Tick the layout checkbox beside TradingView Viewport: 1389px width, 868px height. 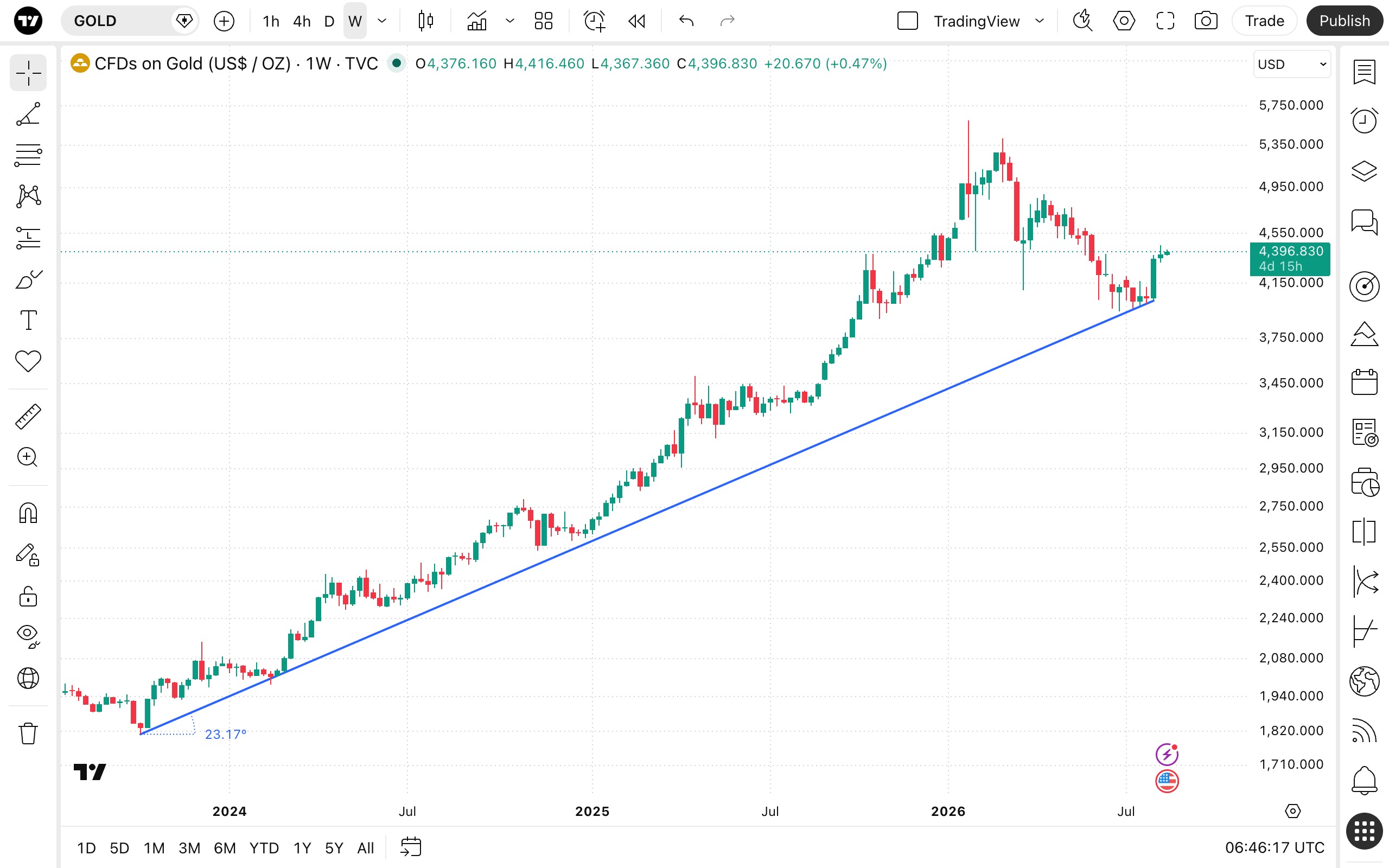coord(907,21)
